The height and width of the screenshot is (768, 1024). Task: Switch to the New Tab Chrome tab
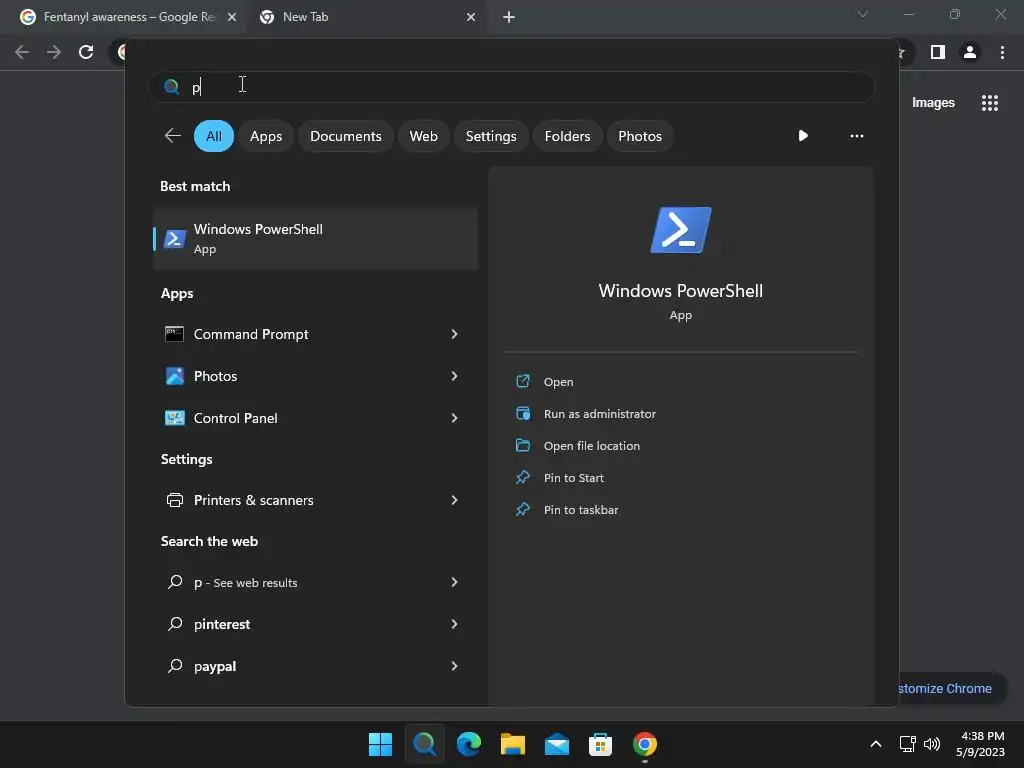coord(366,17)
